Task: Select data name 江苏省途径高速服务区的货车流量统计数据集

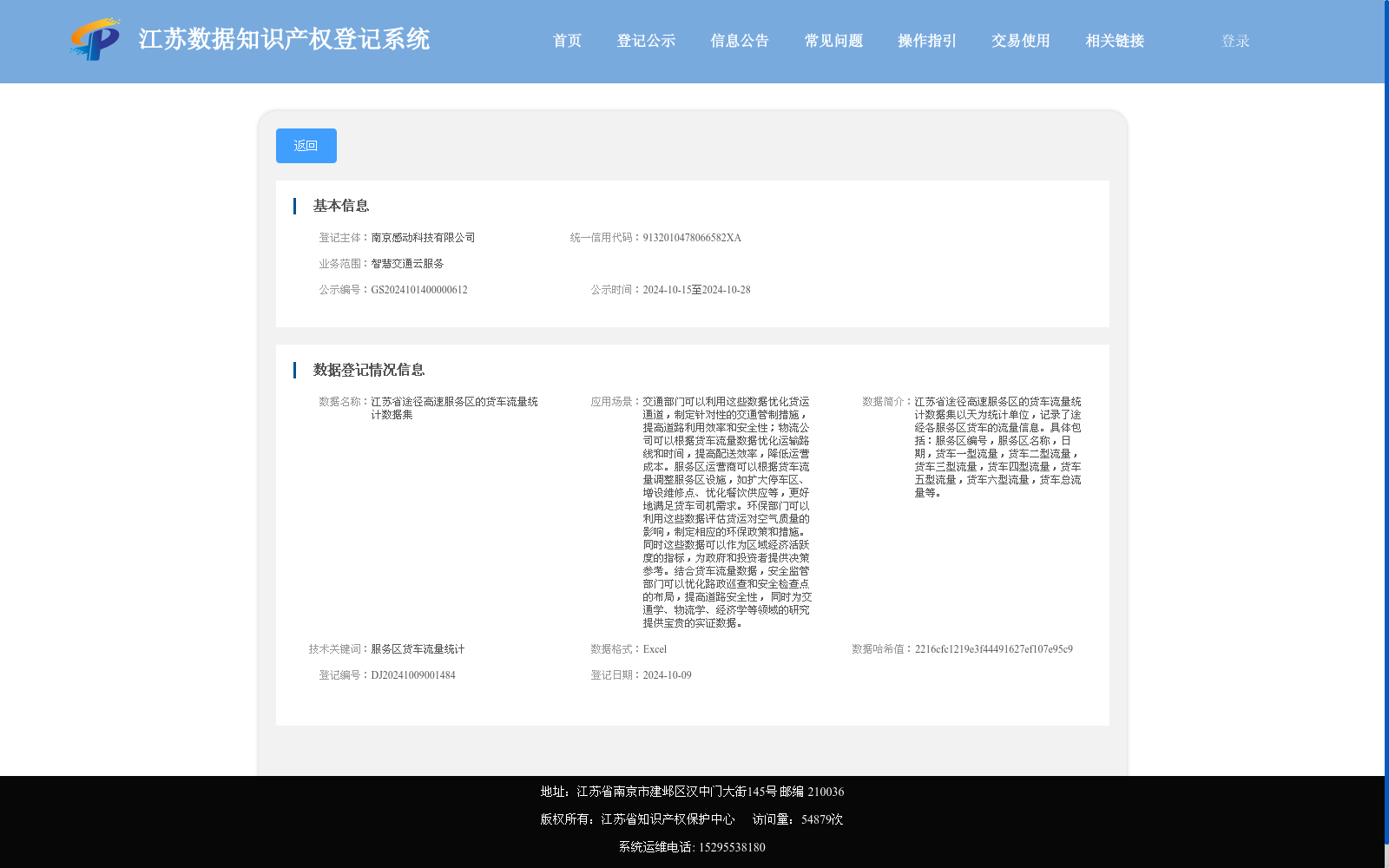Action: (454, 408)
